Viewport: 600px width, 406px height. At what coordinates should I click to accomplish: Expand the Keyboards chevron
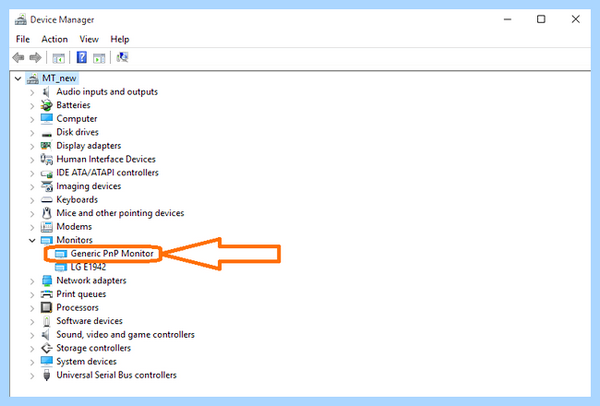32,200
